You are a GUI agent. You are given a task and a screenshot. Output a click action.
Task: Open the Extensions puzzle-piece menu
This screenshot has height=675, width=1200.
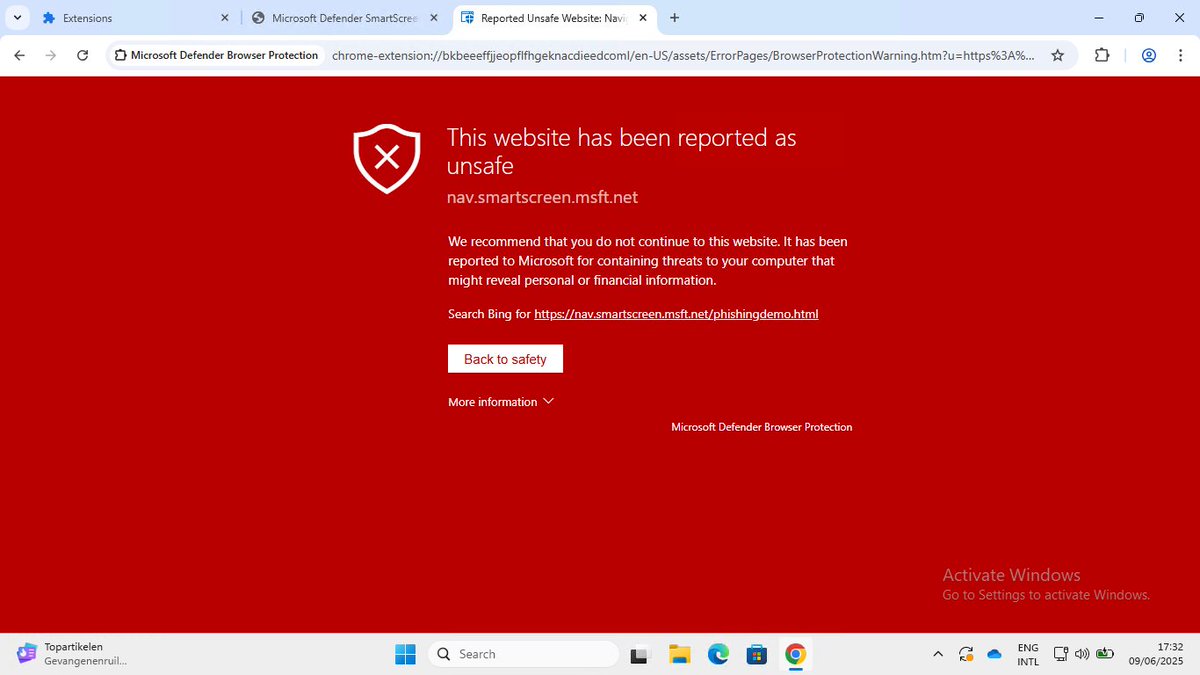(1102, 55)
